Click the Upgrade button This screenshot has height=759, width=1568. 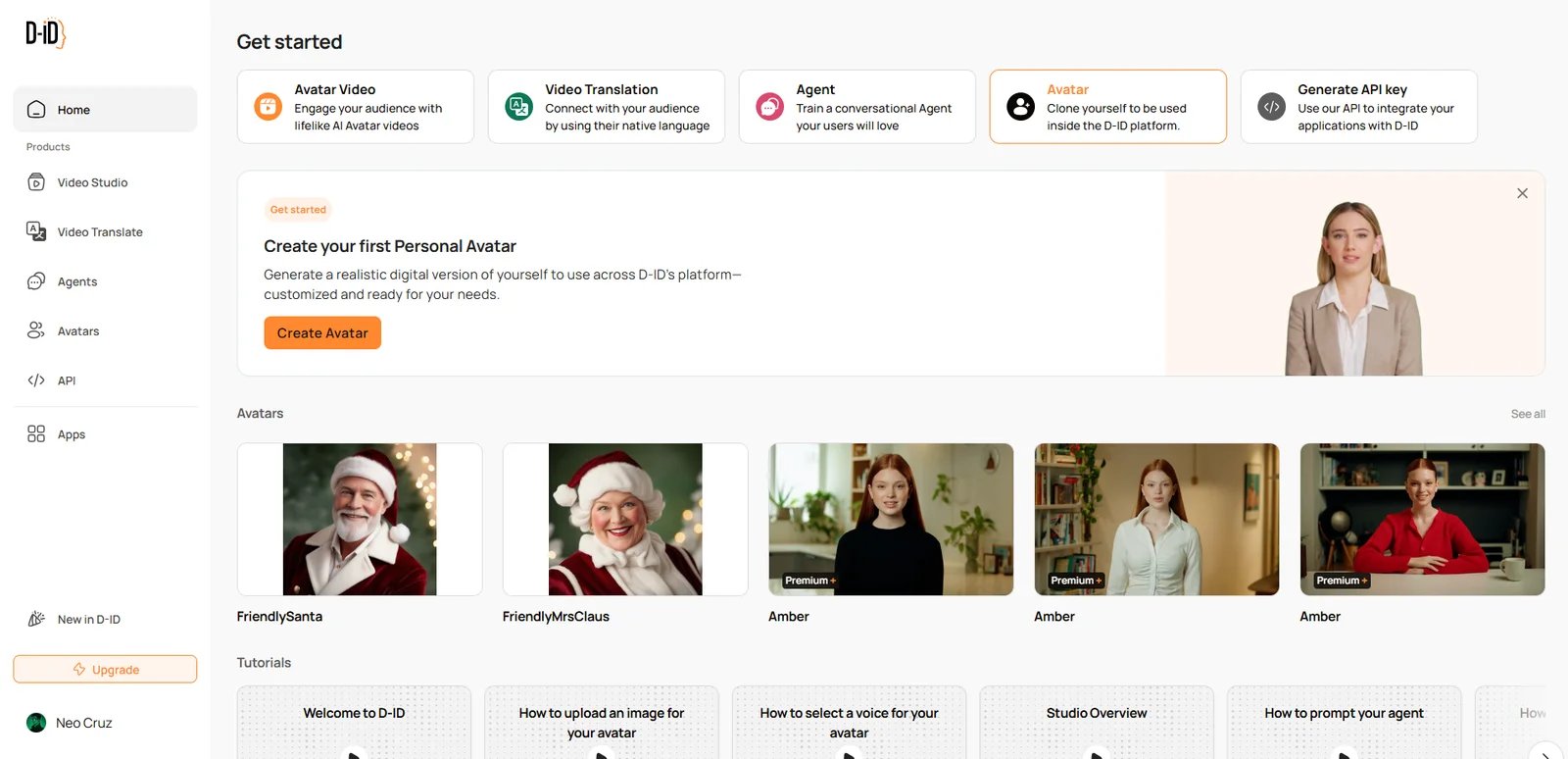pyautogui.click(x=105, y=669)
